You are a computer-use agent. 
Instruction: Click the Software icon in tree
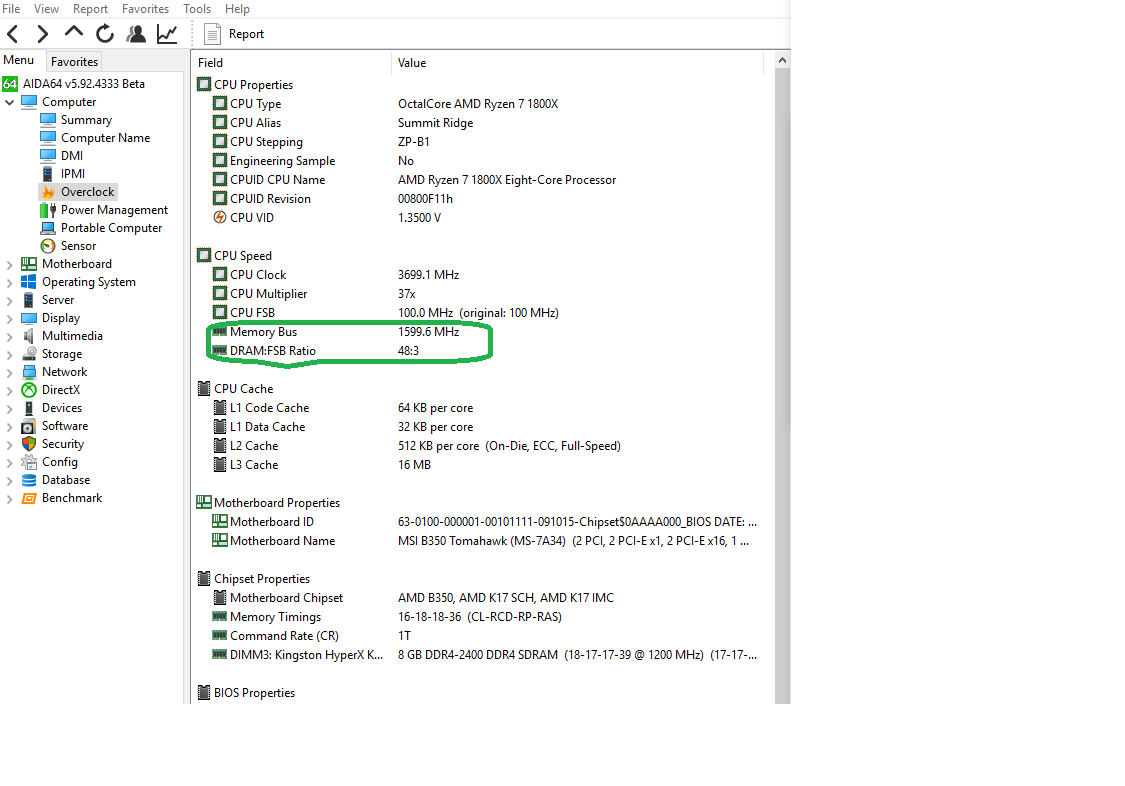pyautogui.click(x=29, y=426)
